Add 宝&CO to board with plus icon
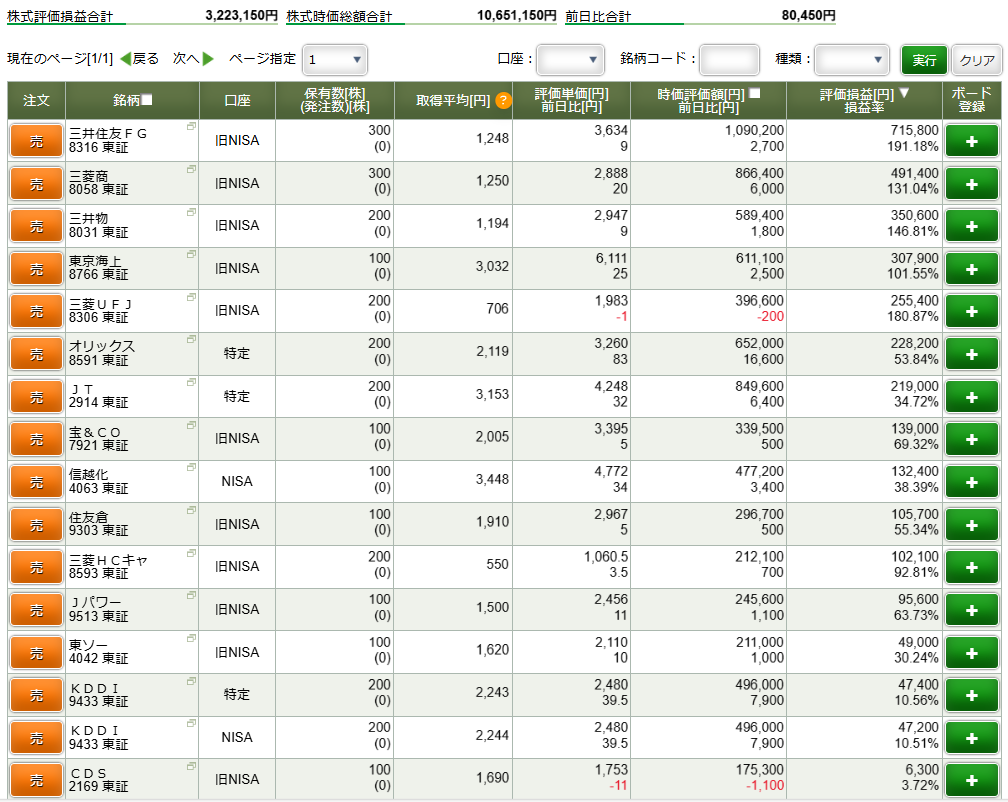Viewport: 1008px width, 802px height. [x=971, y=440]
